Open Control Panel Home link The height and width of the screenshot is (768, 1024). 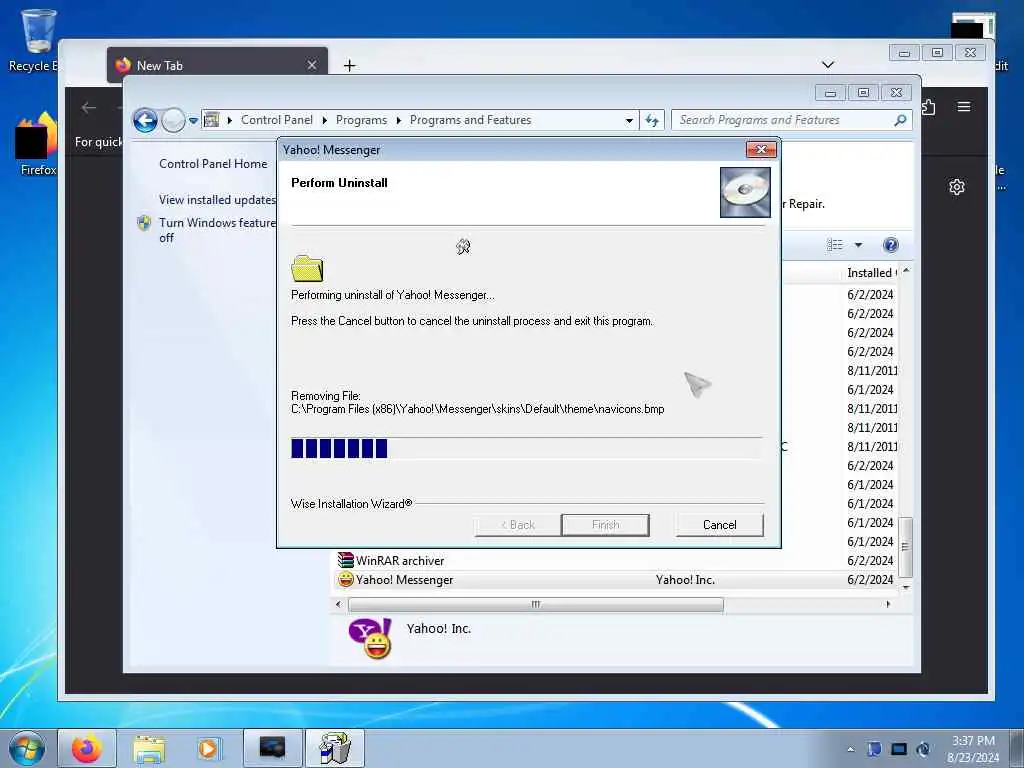213,164
